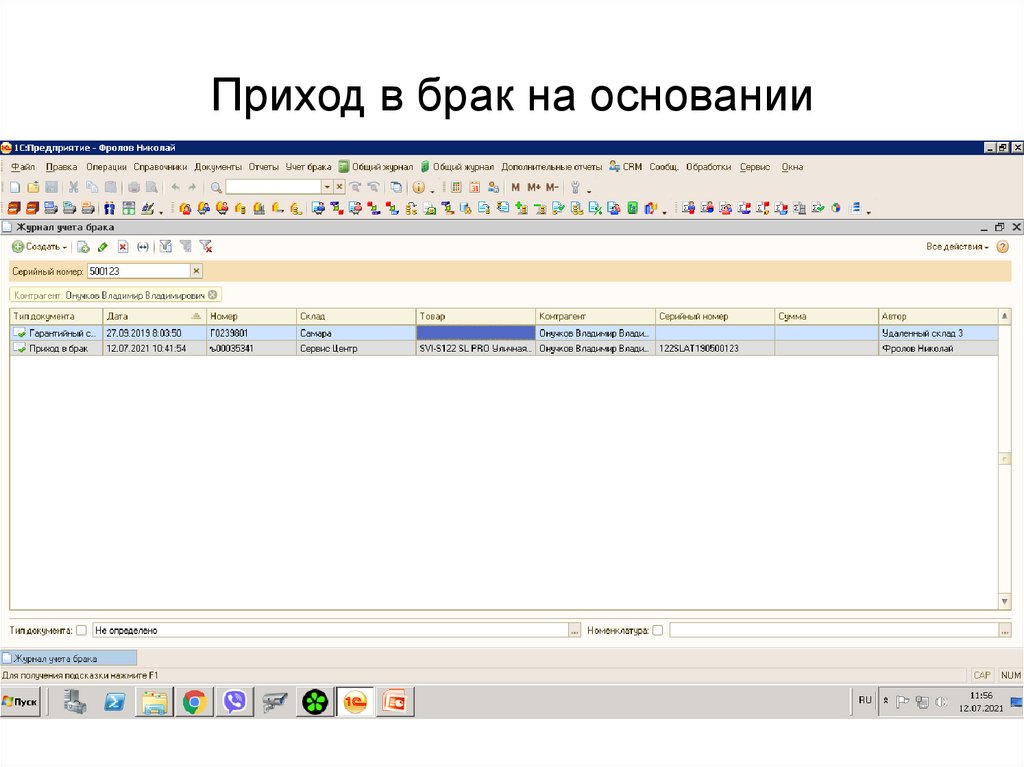Open the Учет брака menu

308,167
